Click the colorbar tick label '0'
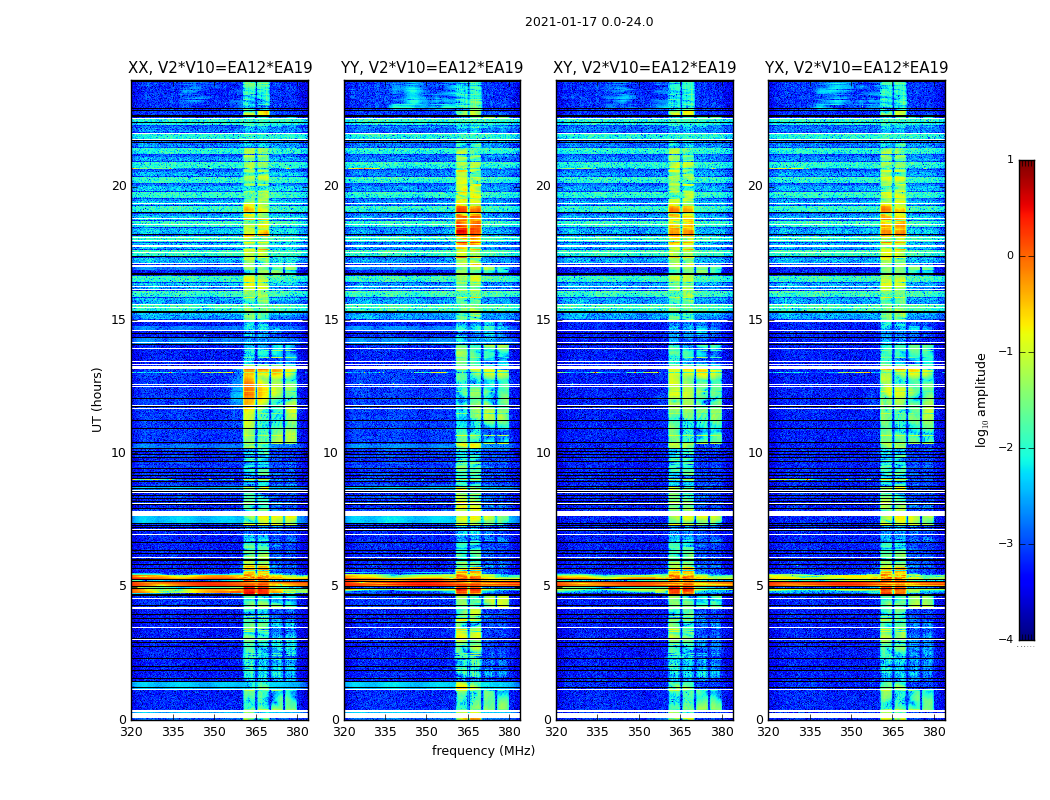 point(1010,256)
